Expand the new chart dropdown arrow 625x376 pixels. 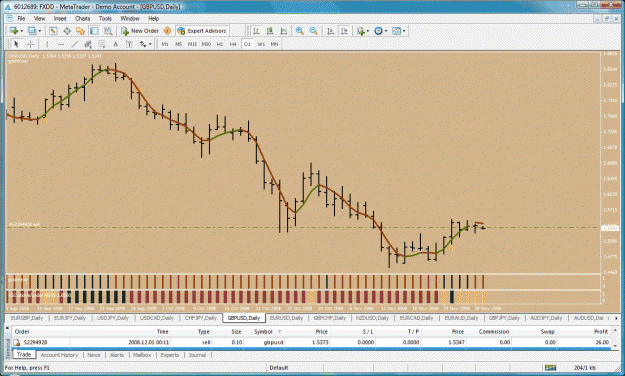pos(22,31)
